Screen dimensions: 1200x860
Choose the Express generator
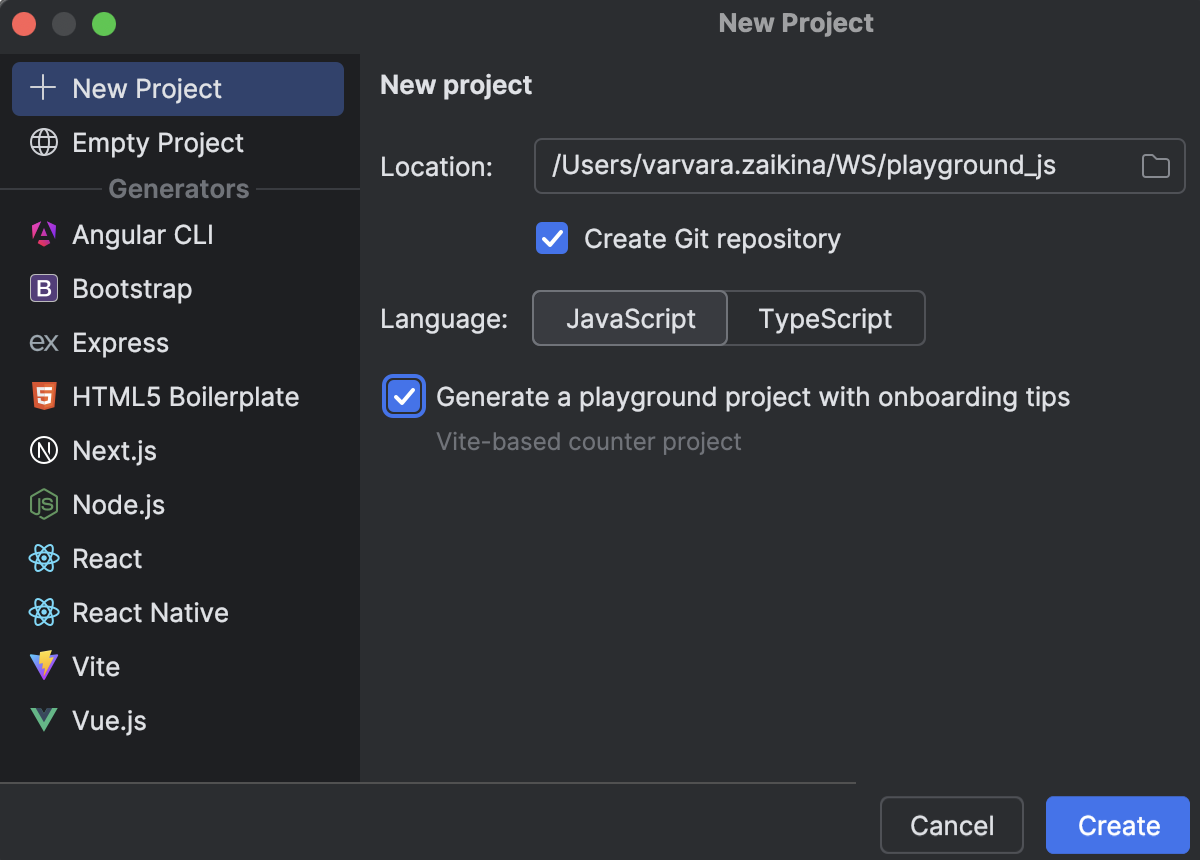coord(120,342)
